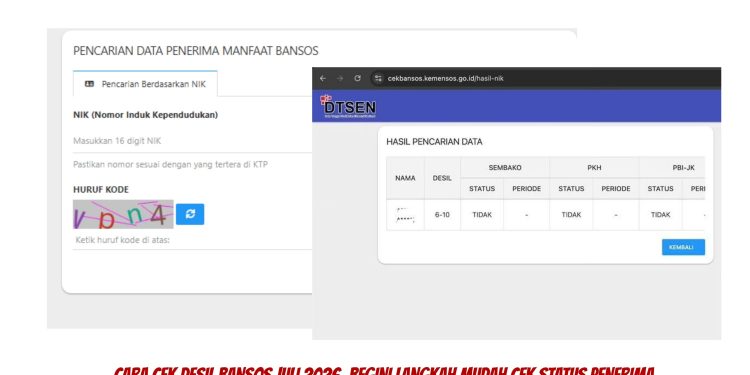Click the PKH column header
The width and height of the screenshot is (750, 375).
594,168
